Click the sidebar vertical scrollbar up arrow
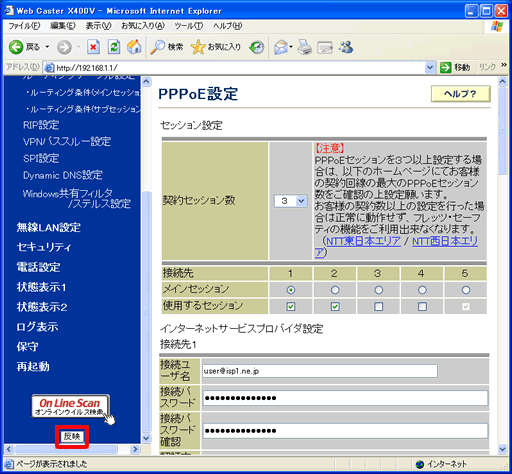Viewport: 512px width, 474px height. (146, 81)
